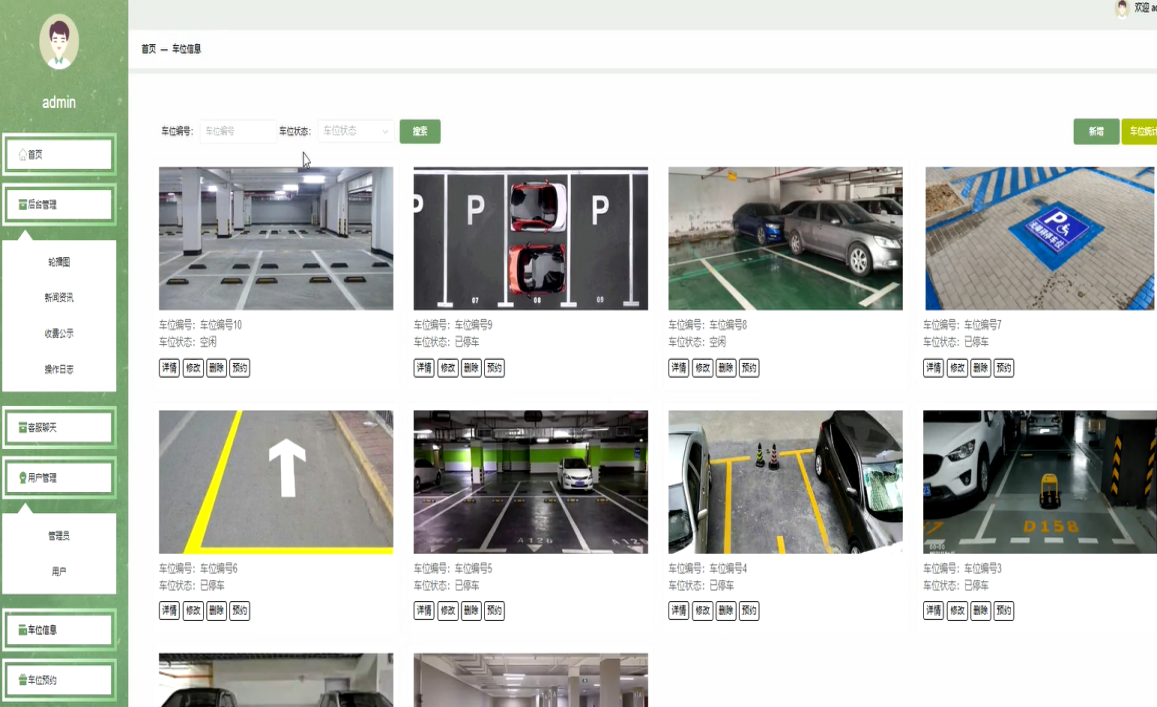Screen dimensions: 1157x707
Task: Open 收费公示 submenu item
Action: point(59,334)
